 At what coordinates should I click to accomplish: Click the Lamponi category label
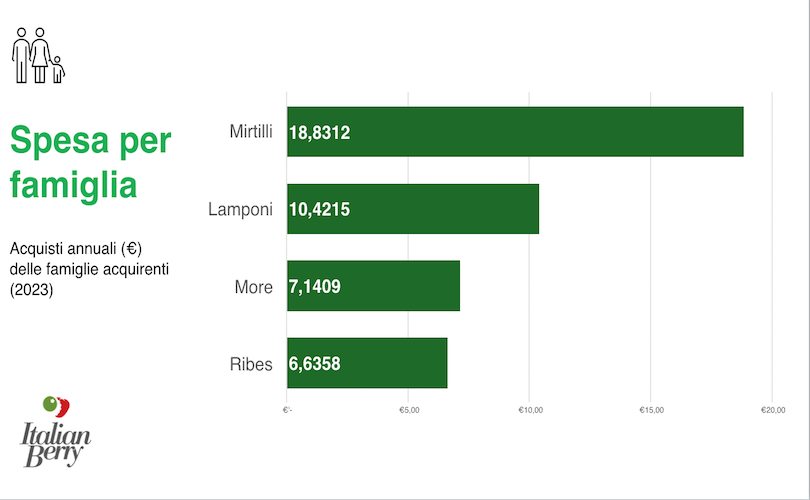pyautogui.click(x=240, y=209)
